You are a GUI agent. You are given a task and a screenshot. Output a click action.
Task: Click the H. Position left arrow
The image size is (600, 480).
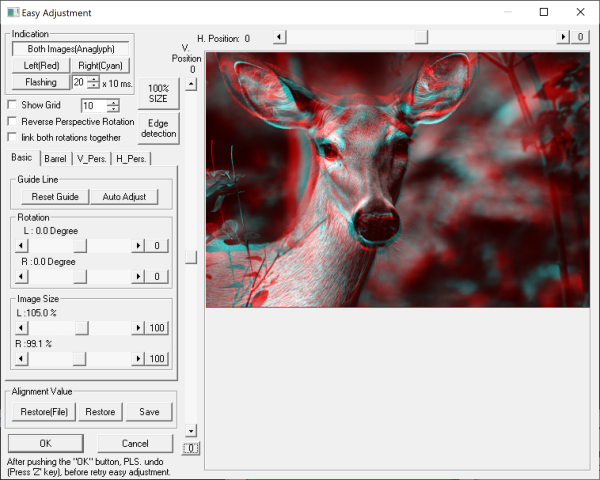click(x=279, y=37)
